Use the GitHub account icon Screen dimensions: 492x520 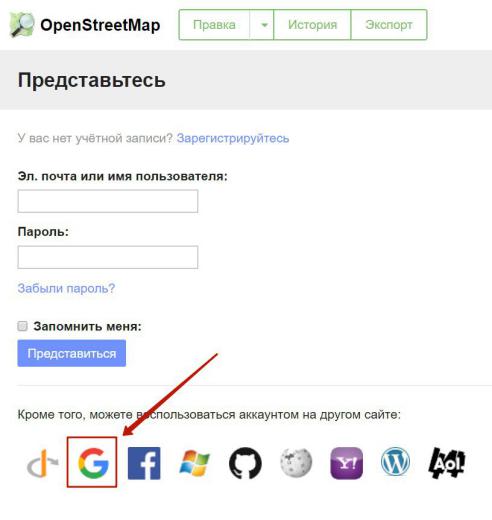pyautogui.click(x=245, y=463)
